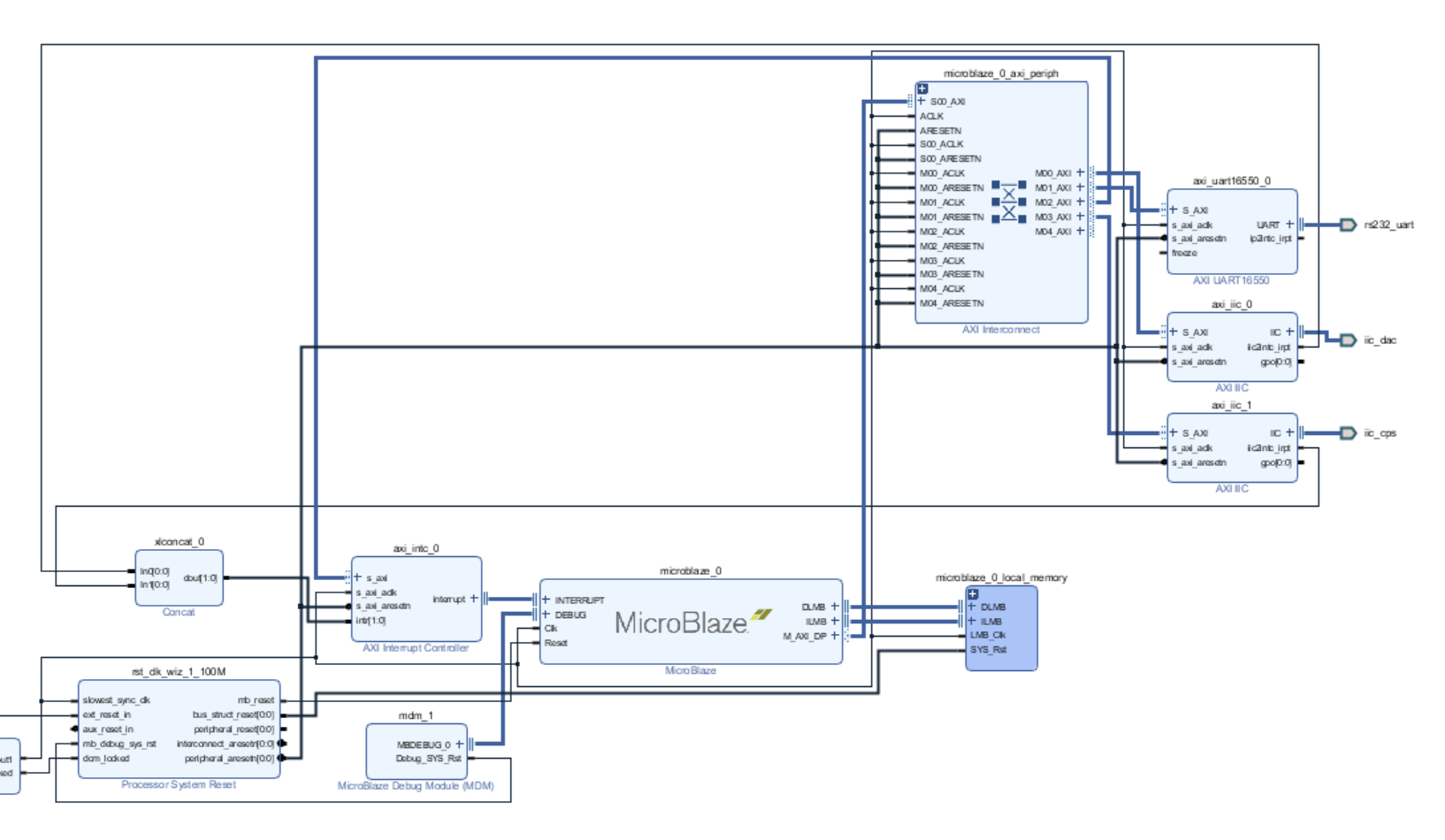1445x840 pixels.
Task: Select the axi_uart16550_0 instance name
Action: (x=1232, y=181)
